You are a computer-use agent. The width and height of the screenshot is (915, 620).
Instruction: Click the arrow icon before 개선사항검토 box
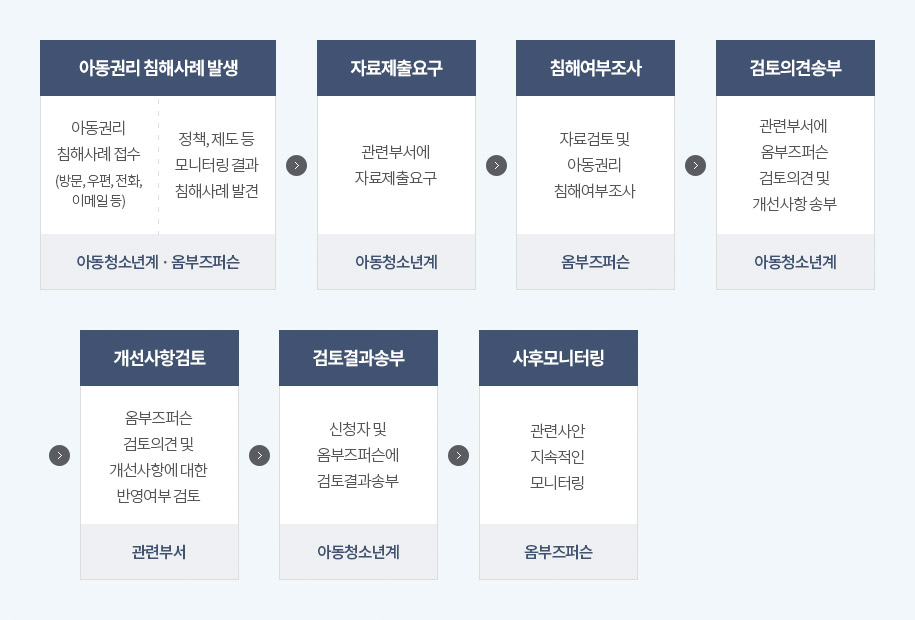click(60, 455)
